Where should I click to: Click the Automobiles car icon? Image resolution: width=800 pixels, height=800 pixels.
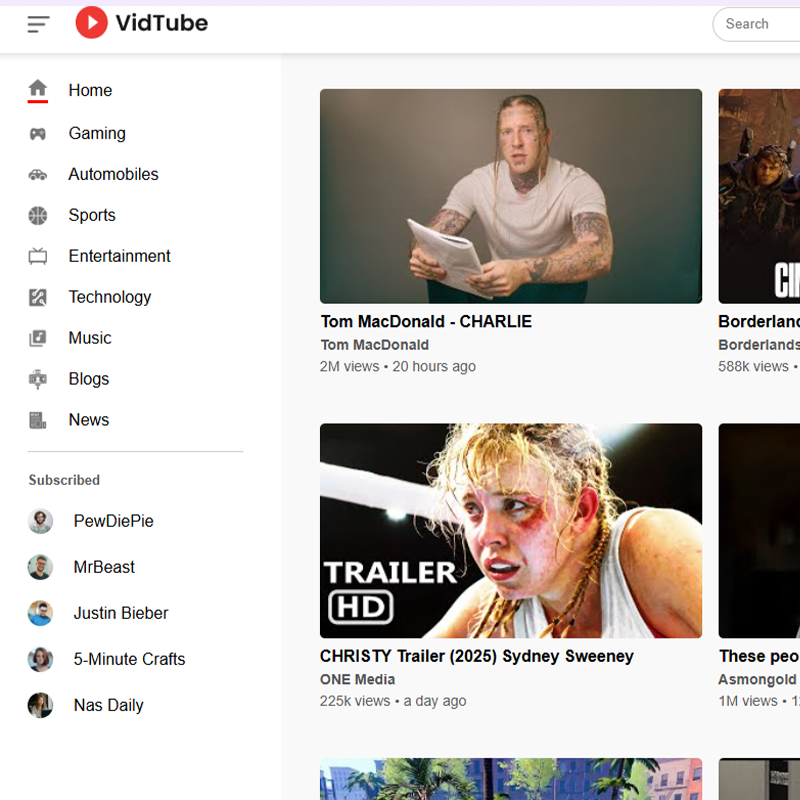coord(38,174)
